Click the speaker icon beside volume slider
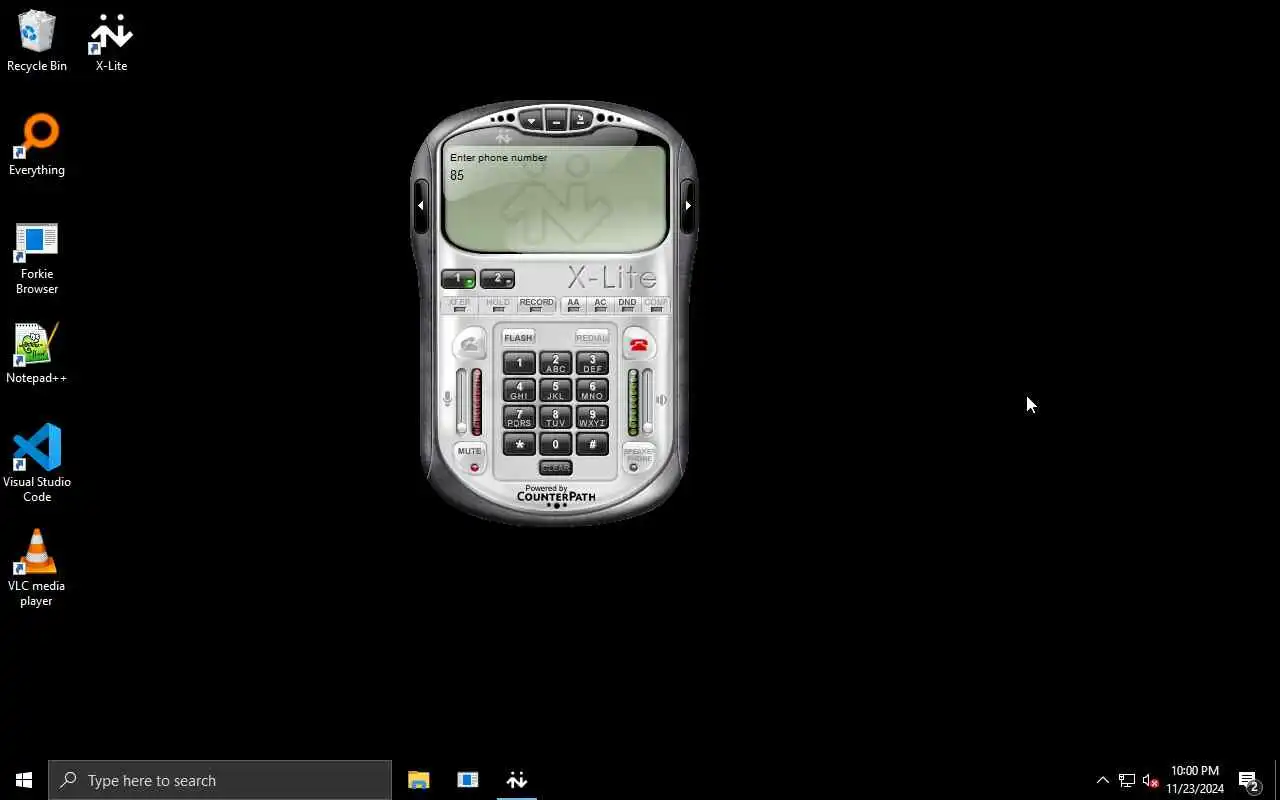The image size is (1280, 800). (661, 399)
